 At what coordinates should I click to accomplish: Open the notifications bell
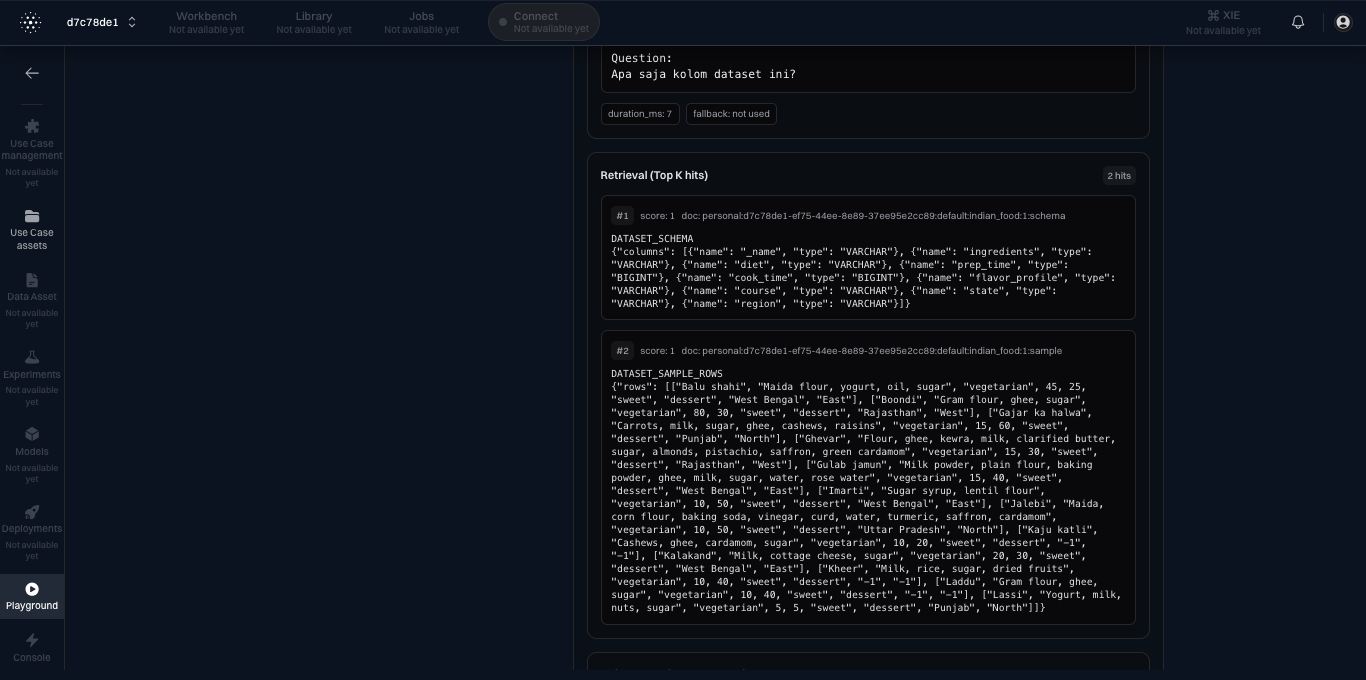1298,22
